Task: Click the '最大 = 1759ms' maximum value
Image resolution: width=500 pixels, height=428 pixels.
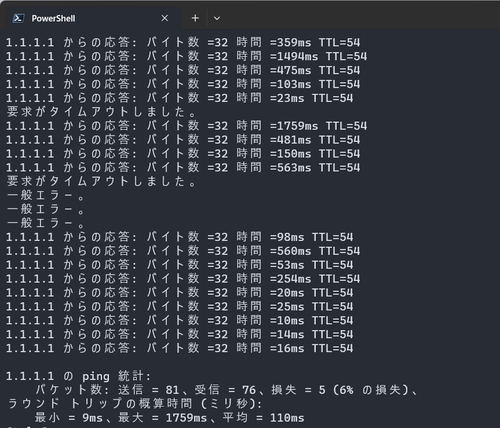Action: tap(163, 418)
